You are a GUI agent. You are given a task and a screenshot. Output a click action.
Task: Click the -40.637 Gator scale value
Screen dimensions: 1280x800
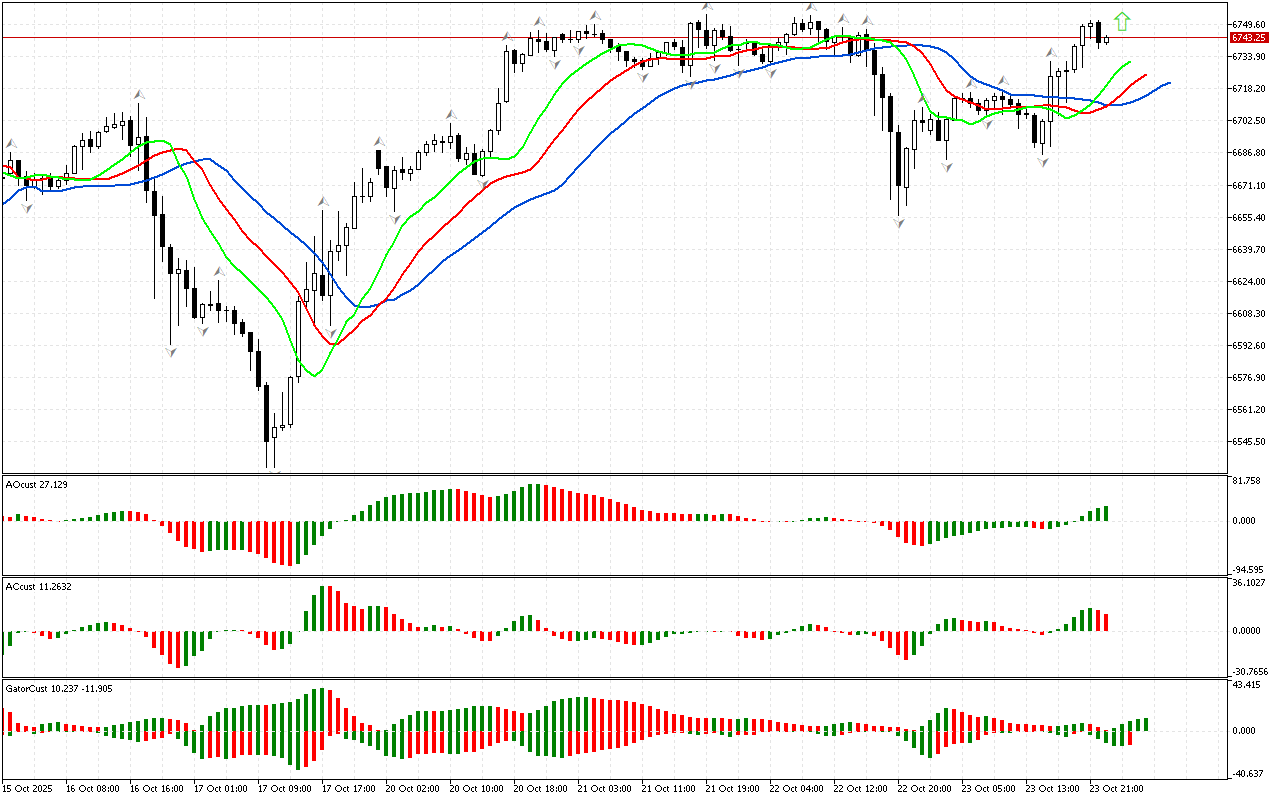[x=1246, y=773]
